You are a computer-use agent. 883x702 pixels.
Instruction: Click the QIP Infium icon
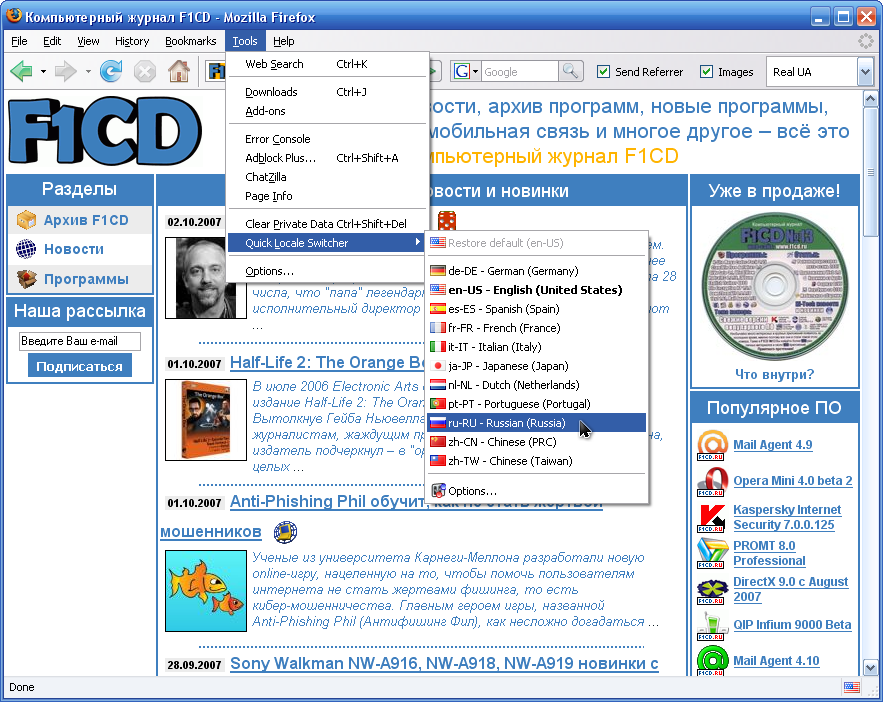pos(711,625)
